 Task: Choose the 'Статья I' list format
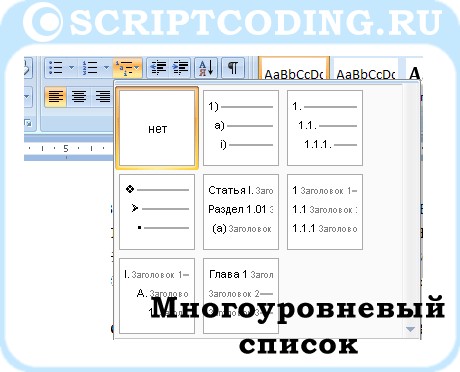point(241,212)
